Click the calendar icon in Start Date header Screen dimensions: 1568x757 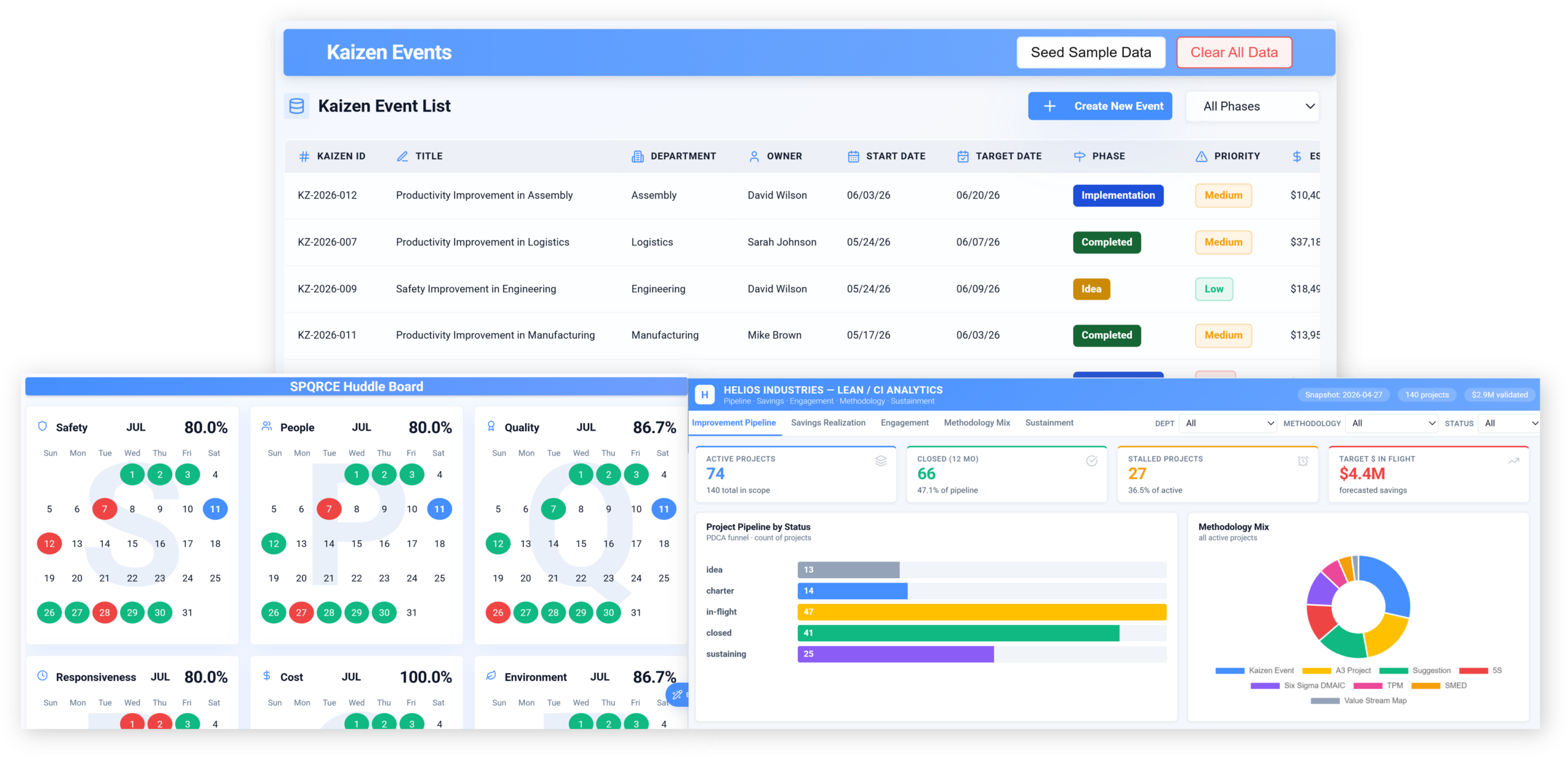tap(853, 156)
